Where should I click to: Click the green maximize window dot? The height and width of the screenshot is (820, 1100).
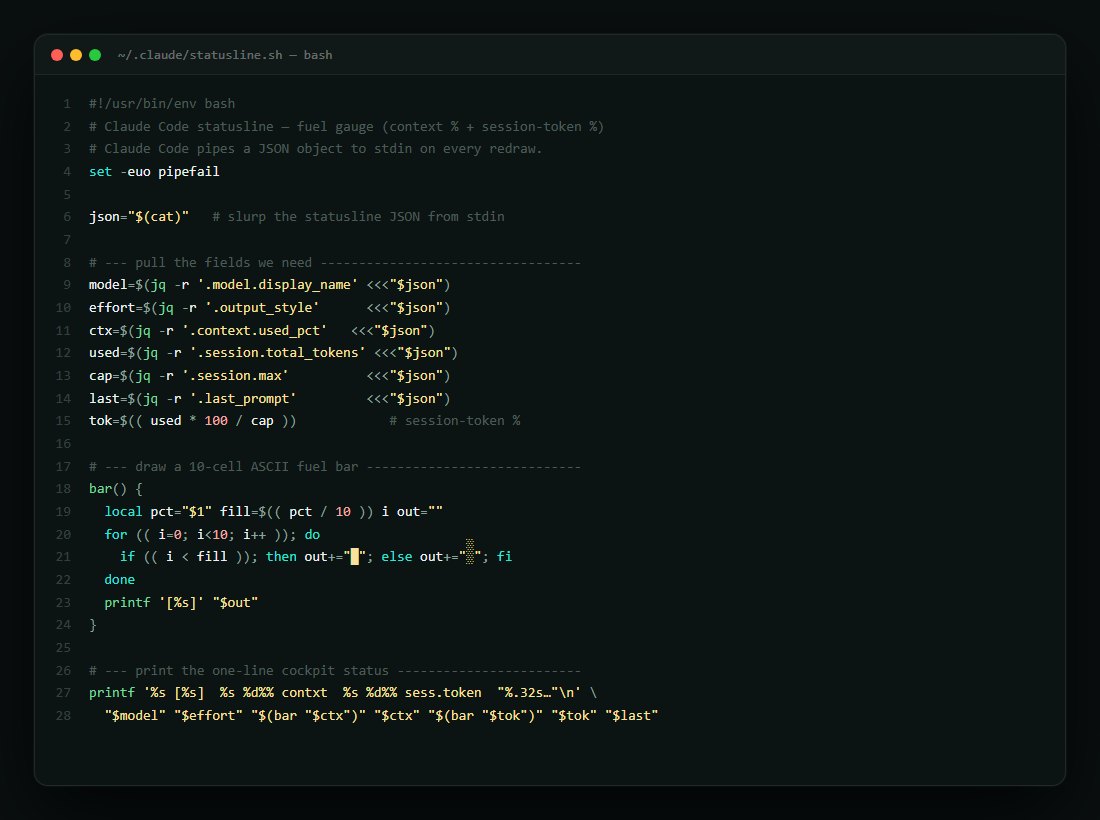pyautogui.click(x=95, y=55)
